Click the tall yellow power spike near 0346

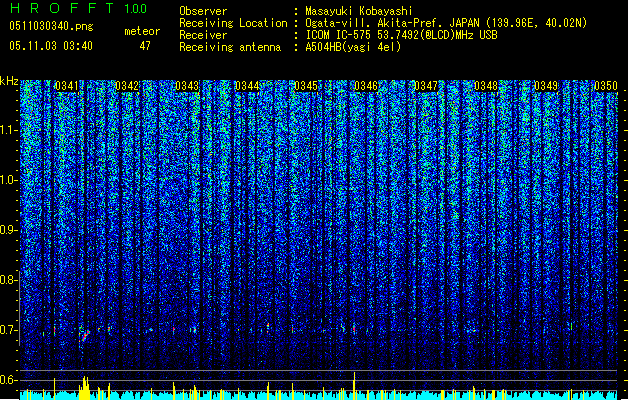coord(354,386)
